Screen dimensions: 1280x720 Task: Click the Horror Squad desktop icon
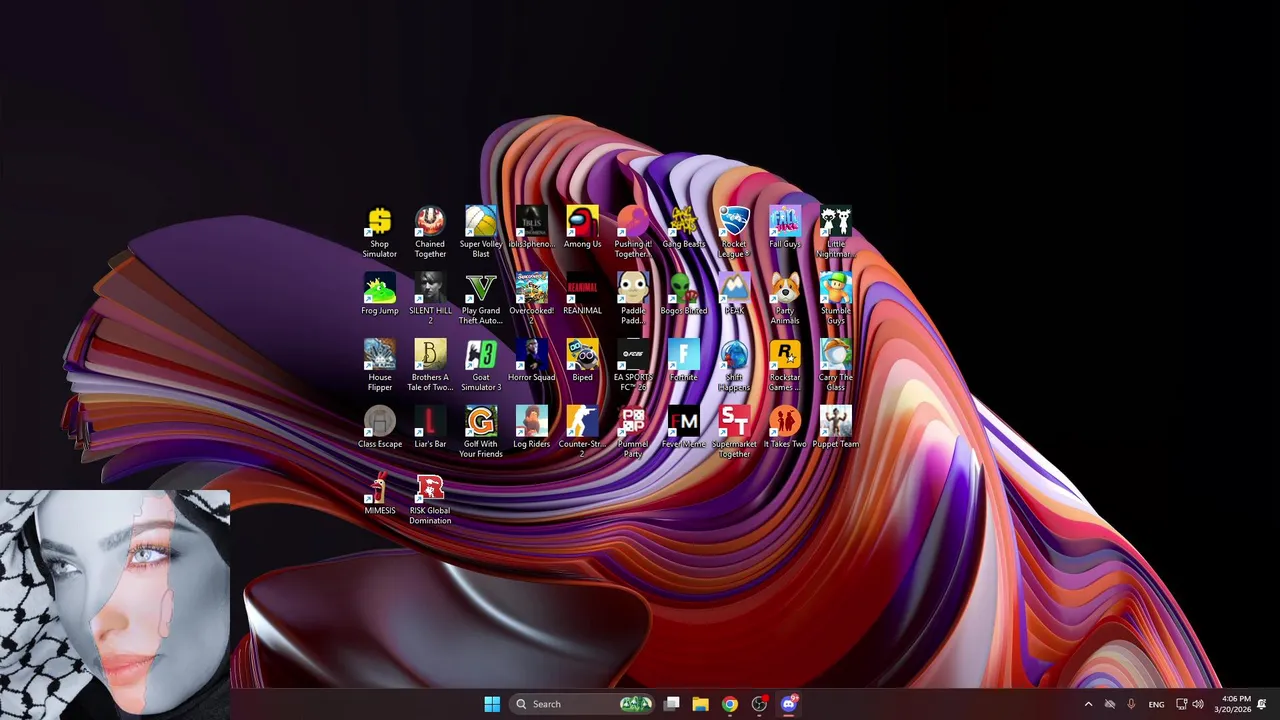pyautogui.click(x=531, y=361)
